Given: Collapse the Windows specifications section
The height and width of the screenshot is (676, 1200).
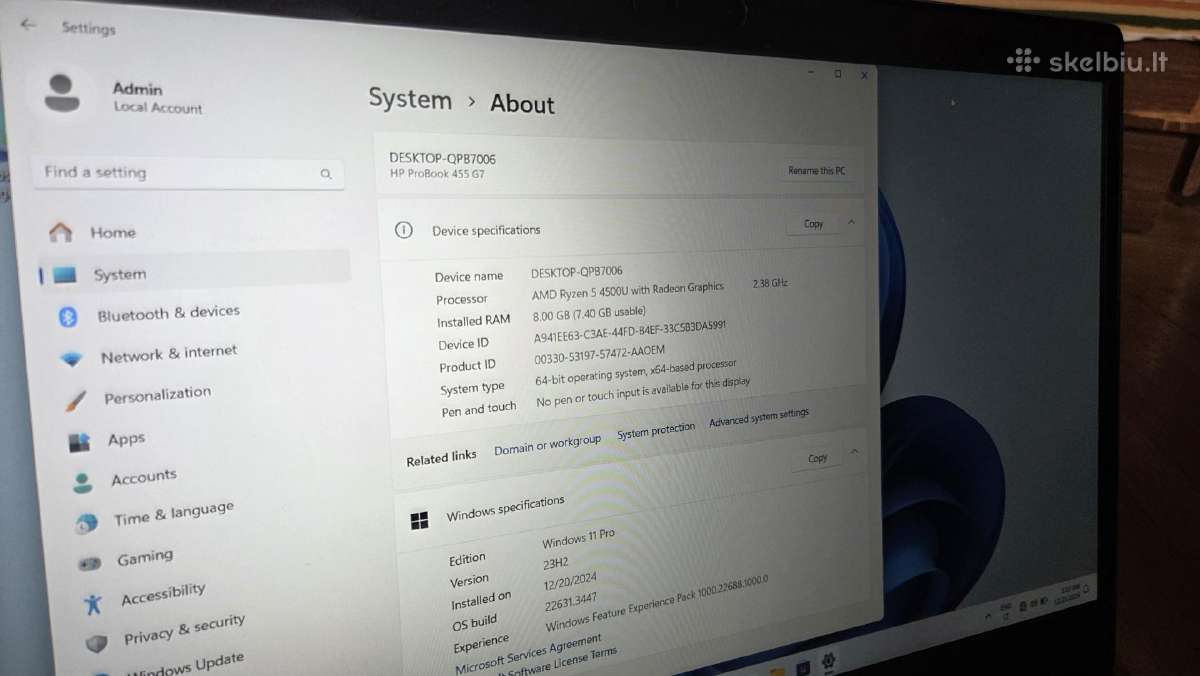Looking at the screenshot, I should click(854, 452).
